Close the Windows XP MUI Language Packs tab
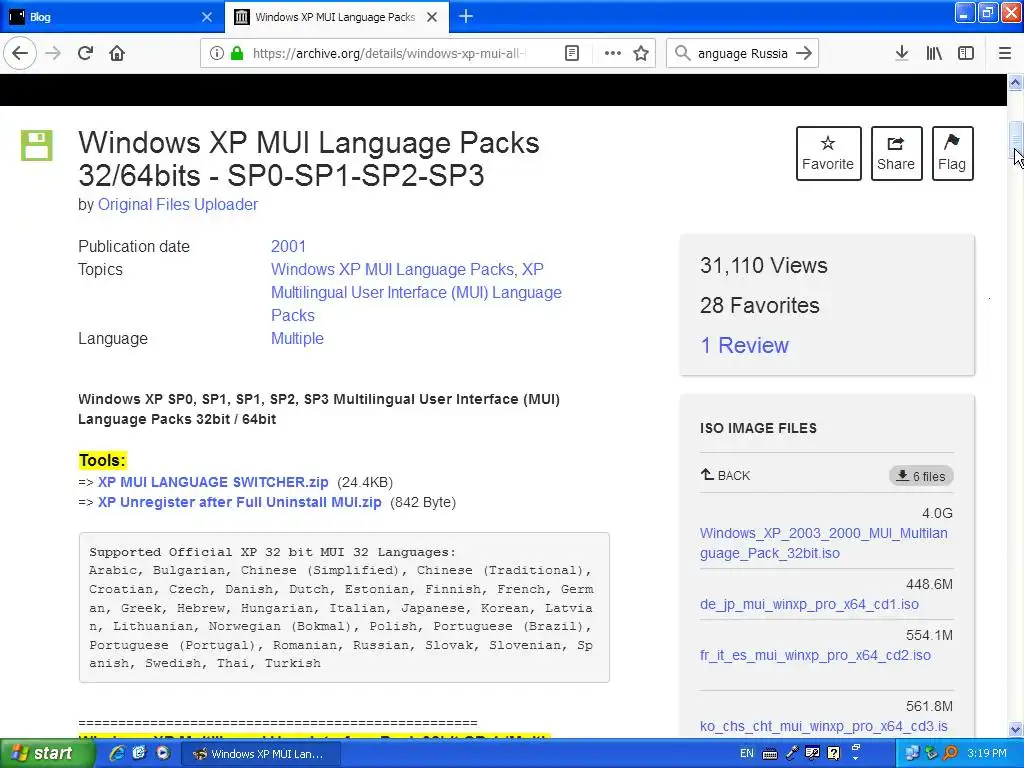Screen dimensions: 1024x768 tap(432, 17)
